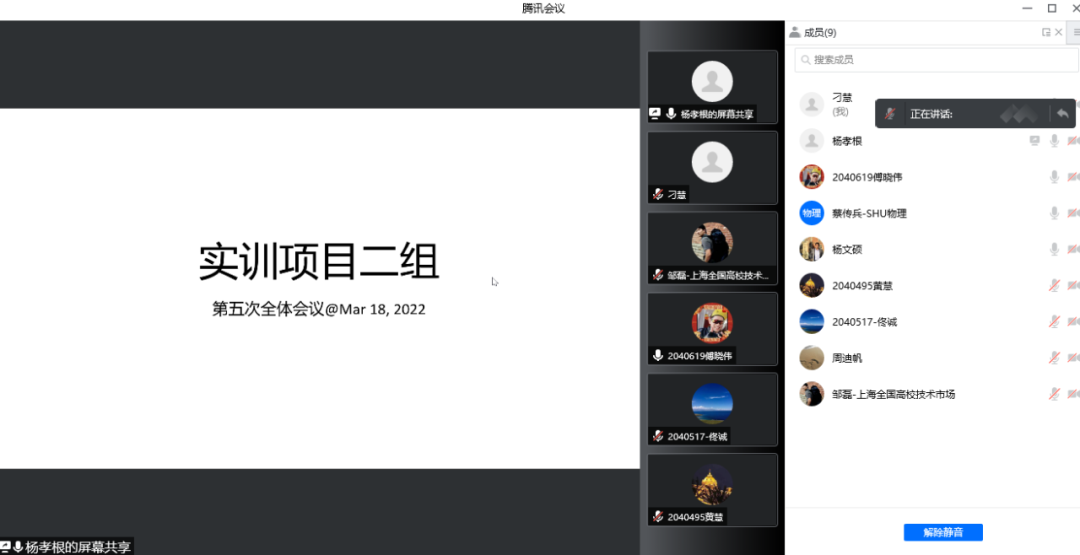Toggle the microphone of 2040619傅晓伟 in the members list
1080x555 pixels.
[1054, 177]
